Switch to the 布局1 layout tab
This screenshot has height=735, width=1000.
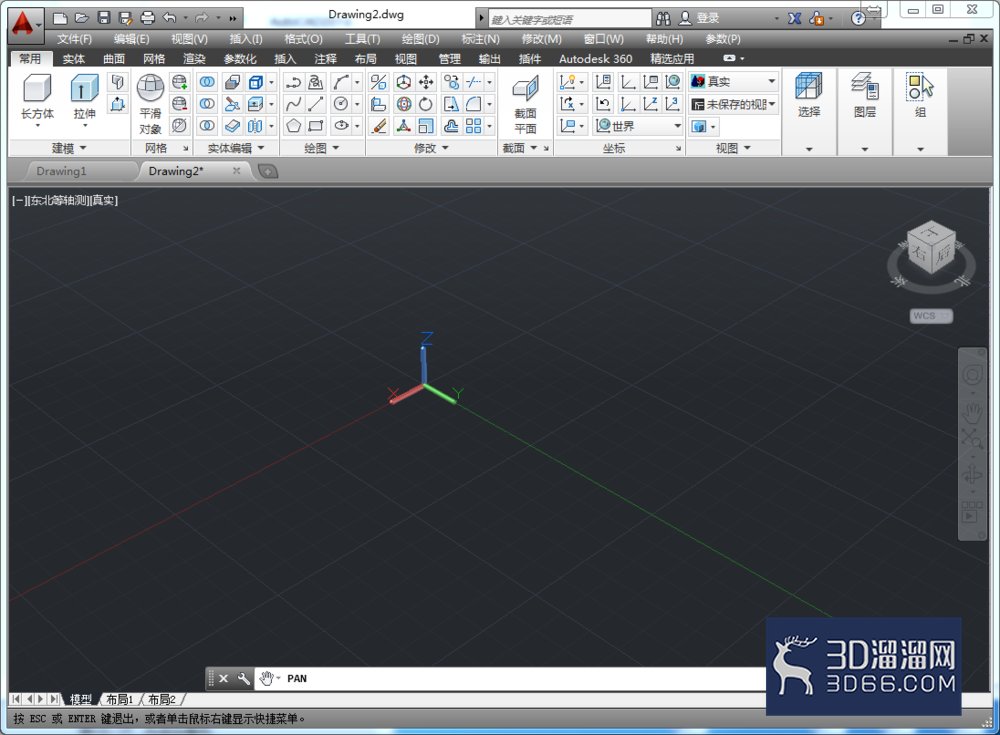(119, 700)
